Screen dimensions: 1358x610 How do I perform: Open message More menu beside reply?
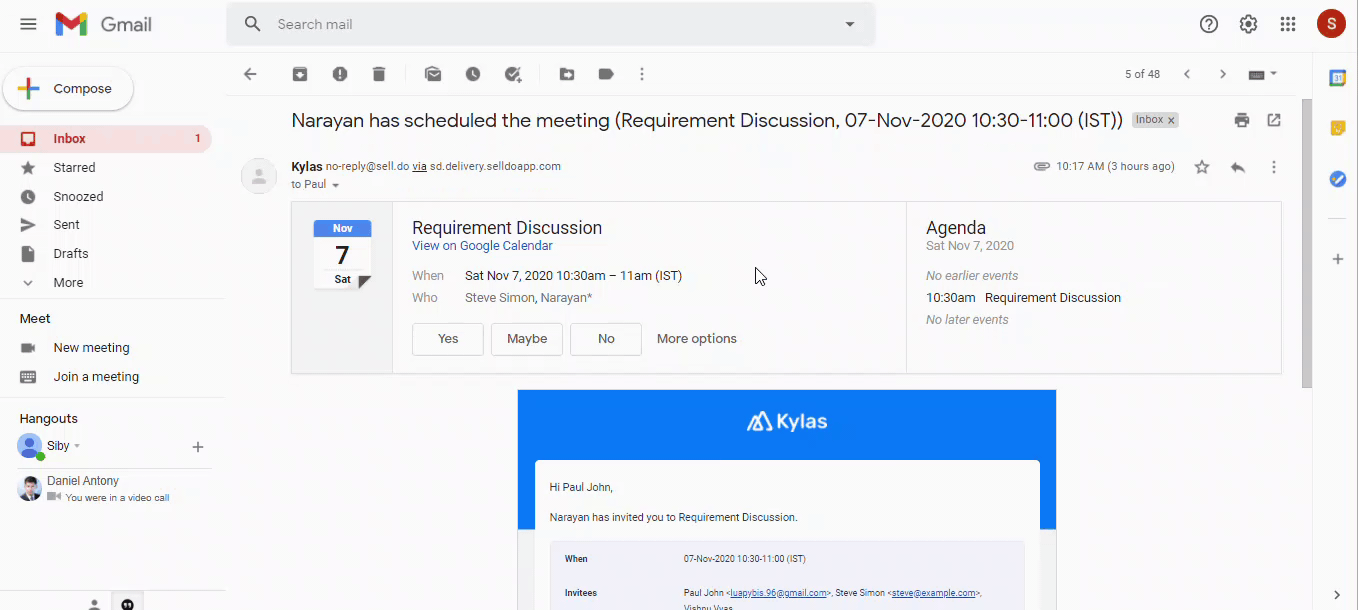pos(1274,167)
